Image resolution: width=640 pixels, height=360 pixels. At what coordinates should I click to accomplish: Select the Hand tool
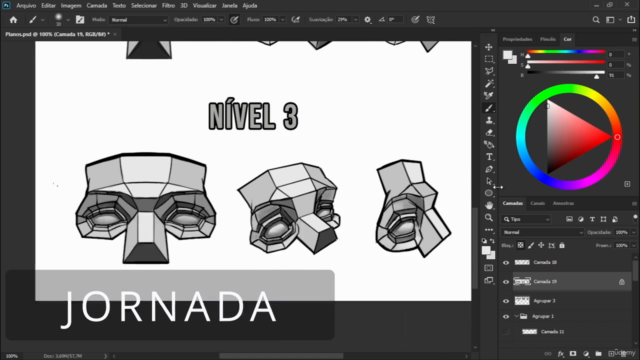pyautogui.click(x=489, y=205)
